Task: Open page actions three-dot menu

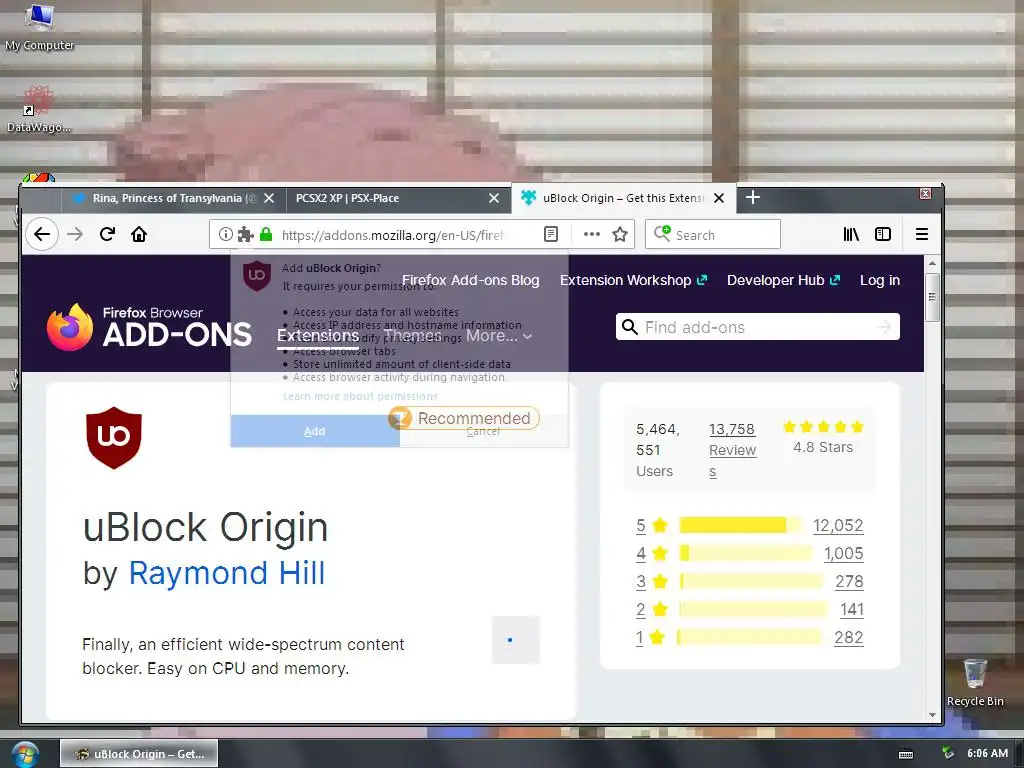Action: pos(592,234)
